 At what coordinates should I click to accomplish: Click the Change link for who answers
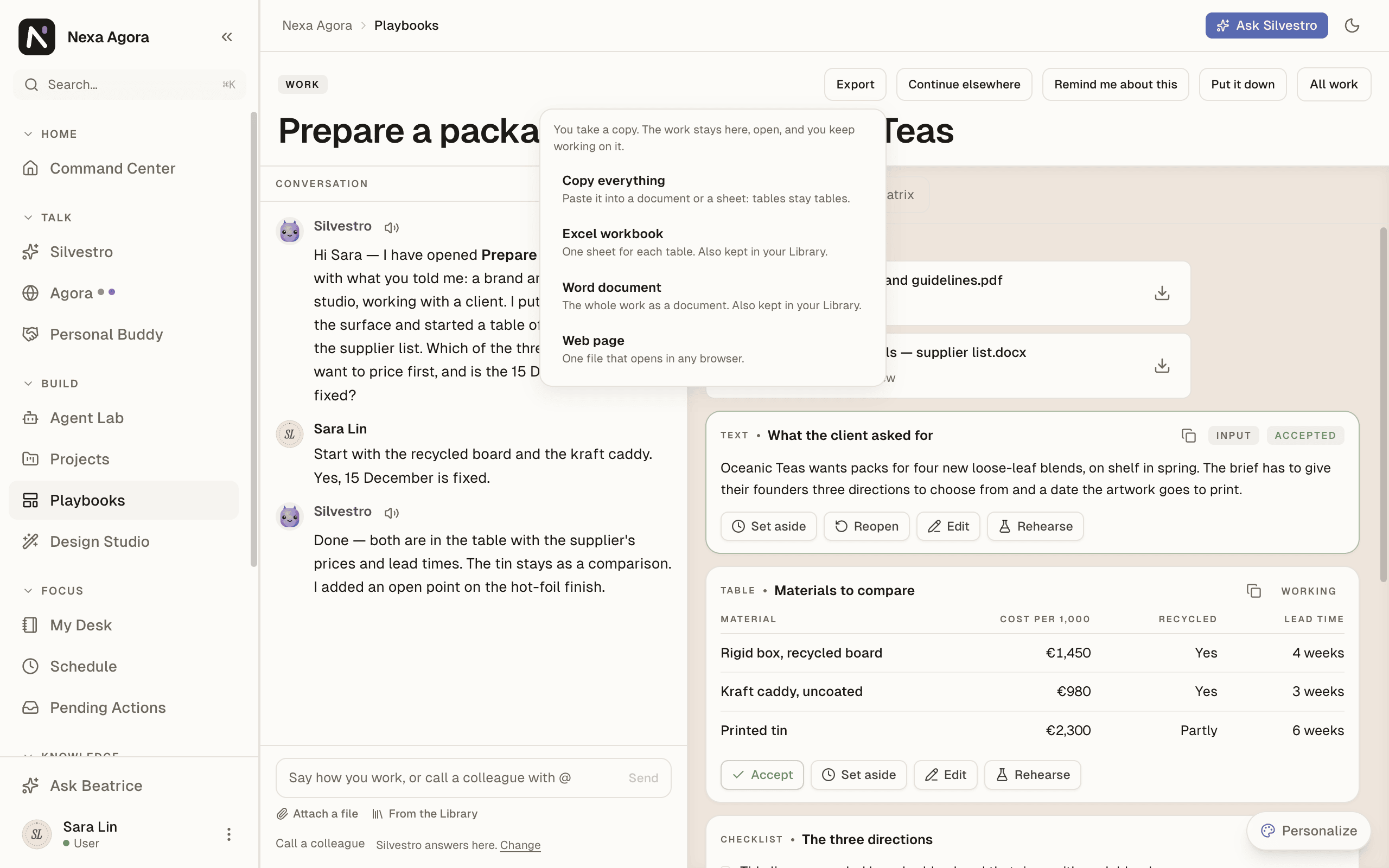520,845
